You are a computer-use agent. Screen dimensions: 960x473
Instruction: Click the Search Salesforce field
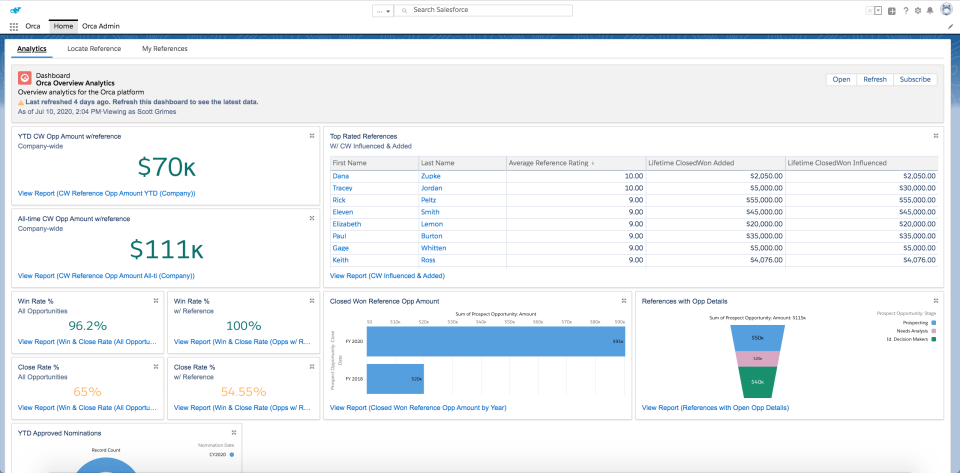(x=484, y=10)
